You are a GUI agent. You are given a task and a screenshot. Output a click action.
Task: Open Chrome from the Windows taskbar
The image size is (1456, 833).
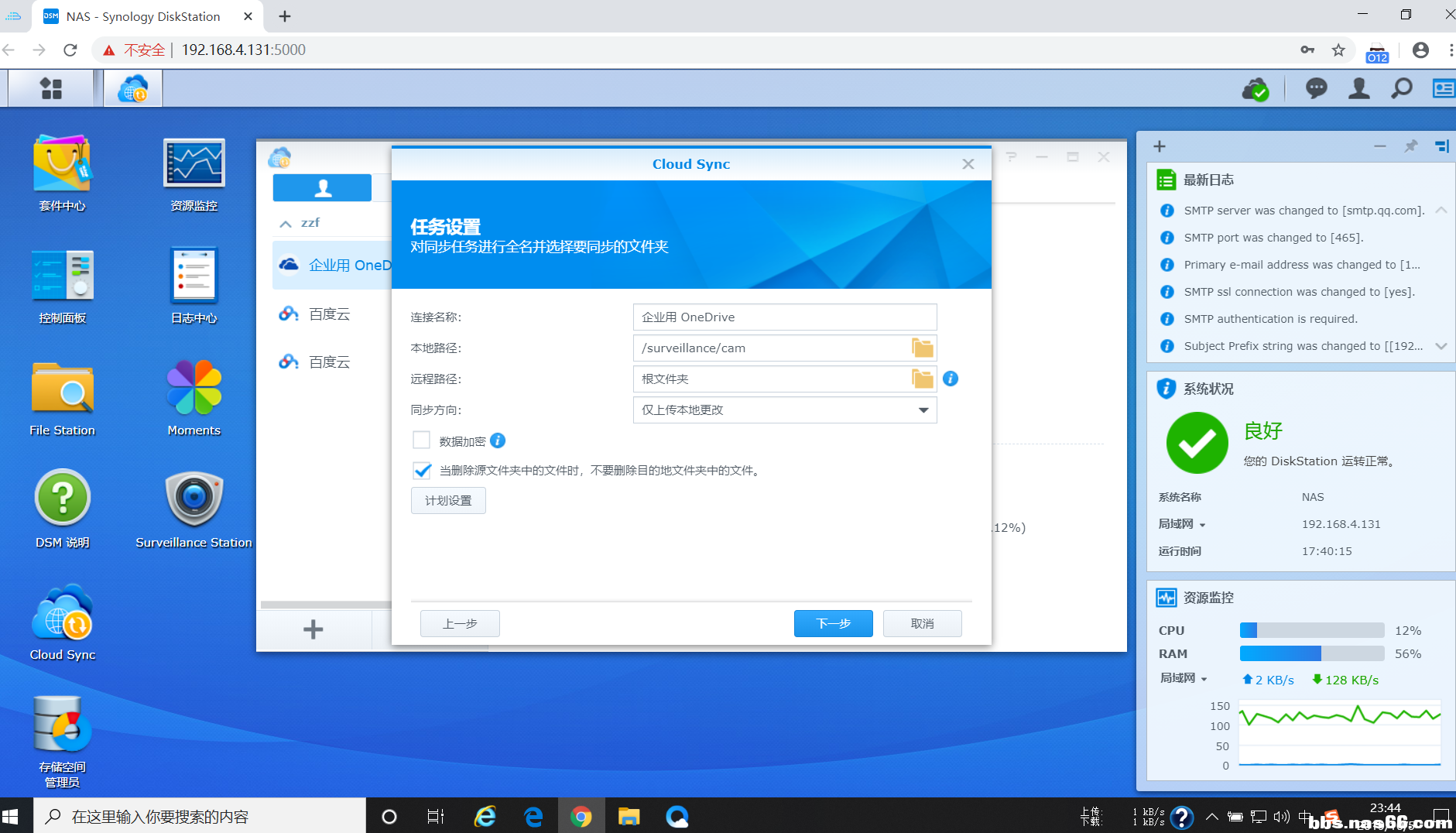581,816
